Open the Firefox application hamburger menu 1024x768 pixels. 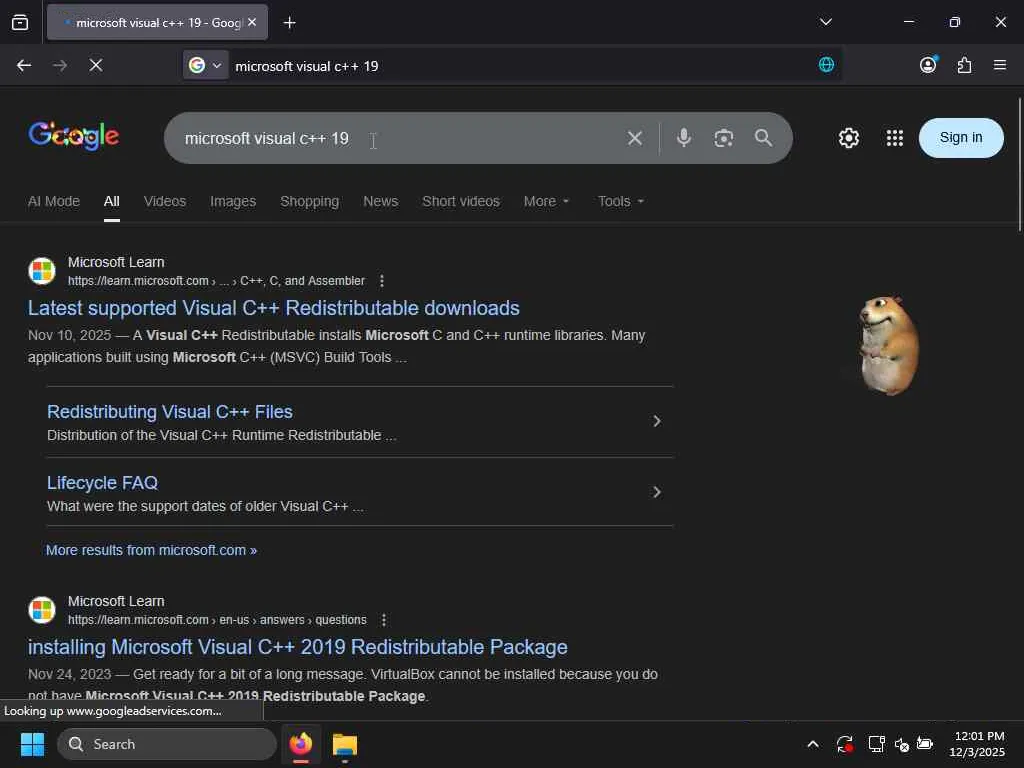coord(1000,65)
